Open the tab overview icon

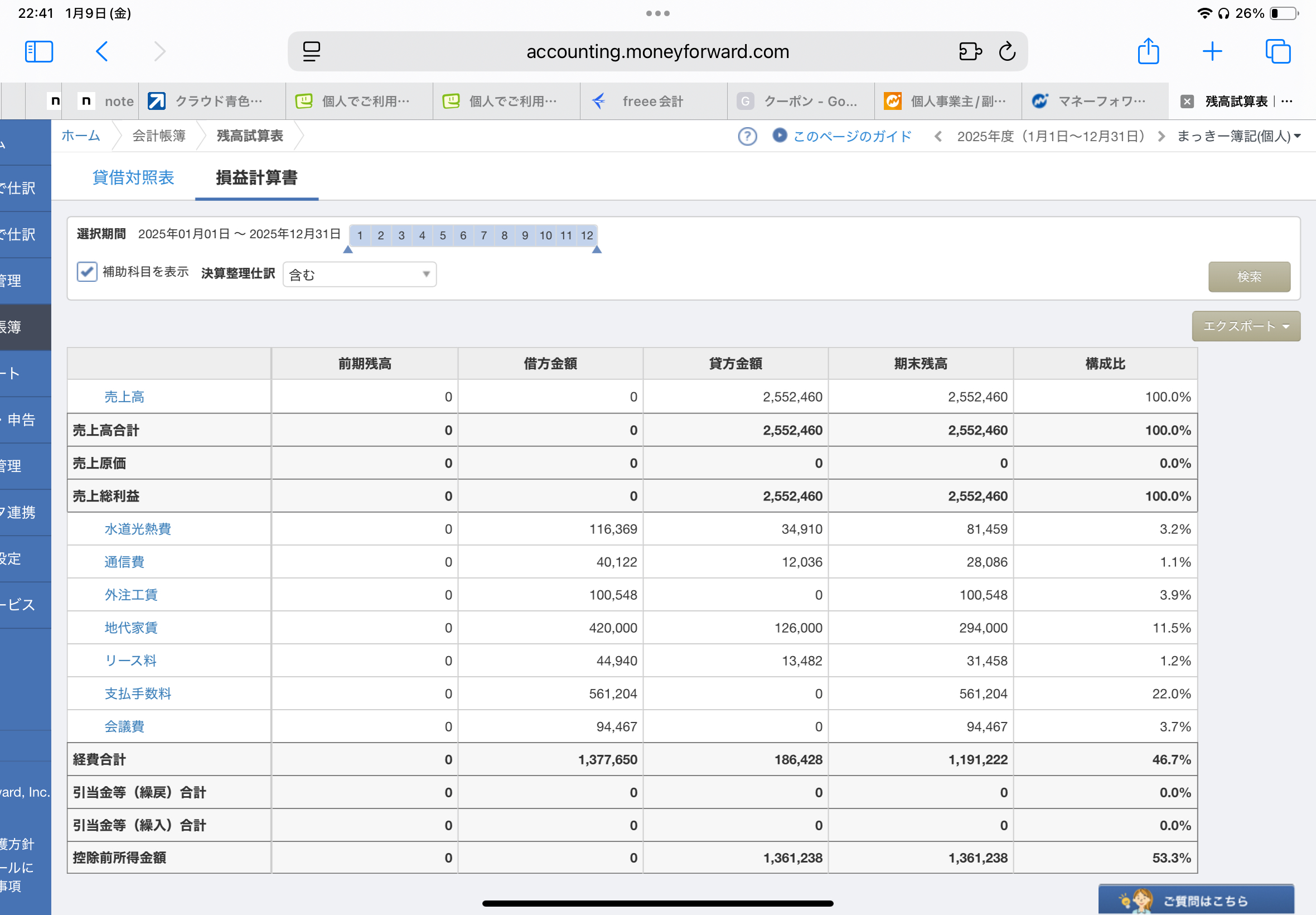coord(1278,51)
